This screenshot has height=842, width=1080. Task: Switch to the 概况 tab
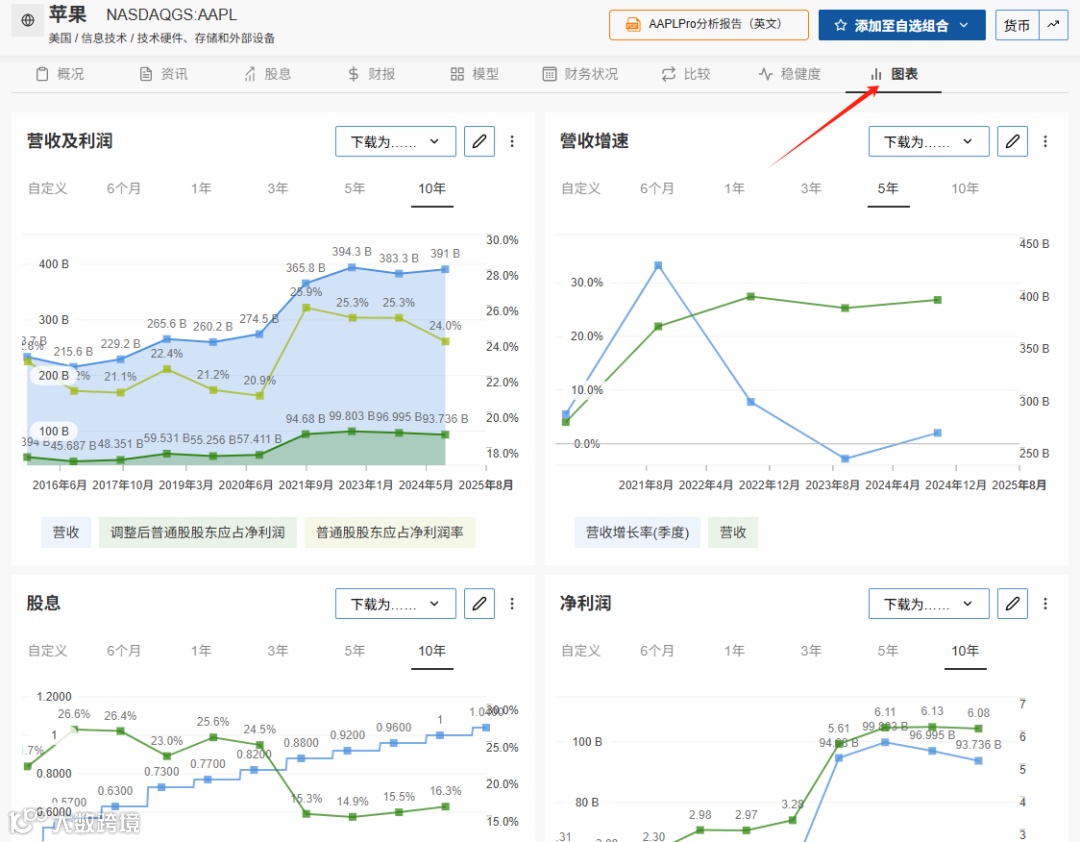tap(60, 74)
